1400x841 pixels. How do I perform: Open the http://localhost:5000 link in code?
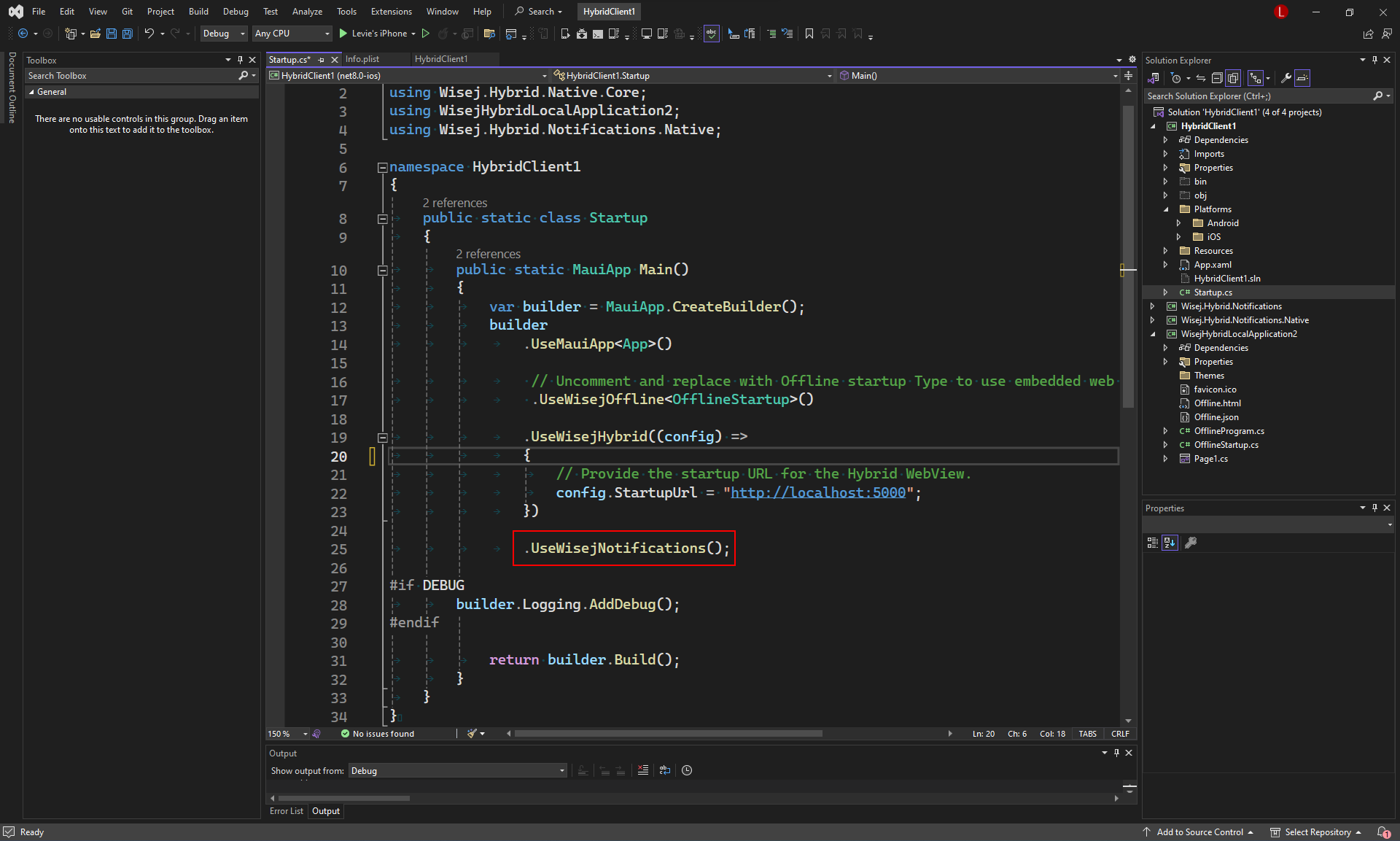click(818, 493)
